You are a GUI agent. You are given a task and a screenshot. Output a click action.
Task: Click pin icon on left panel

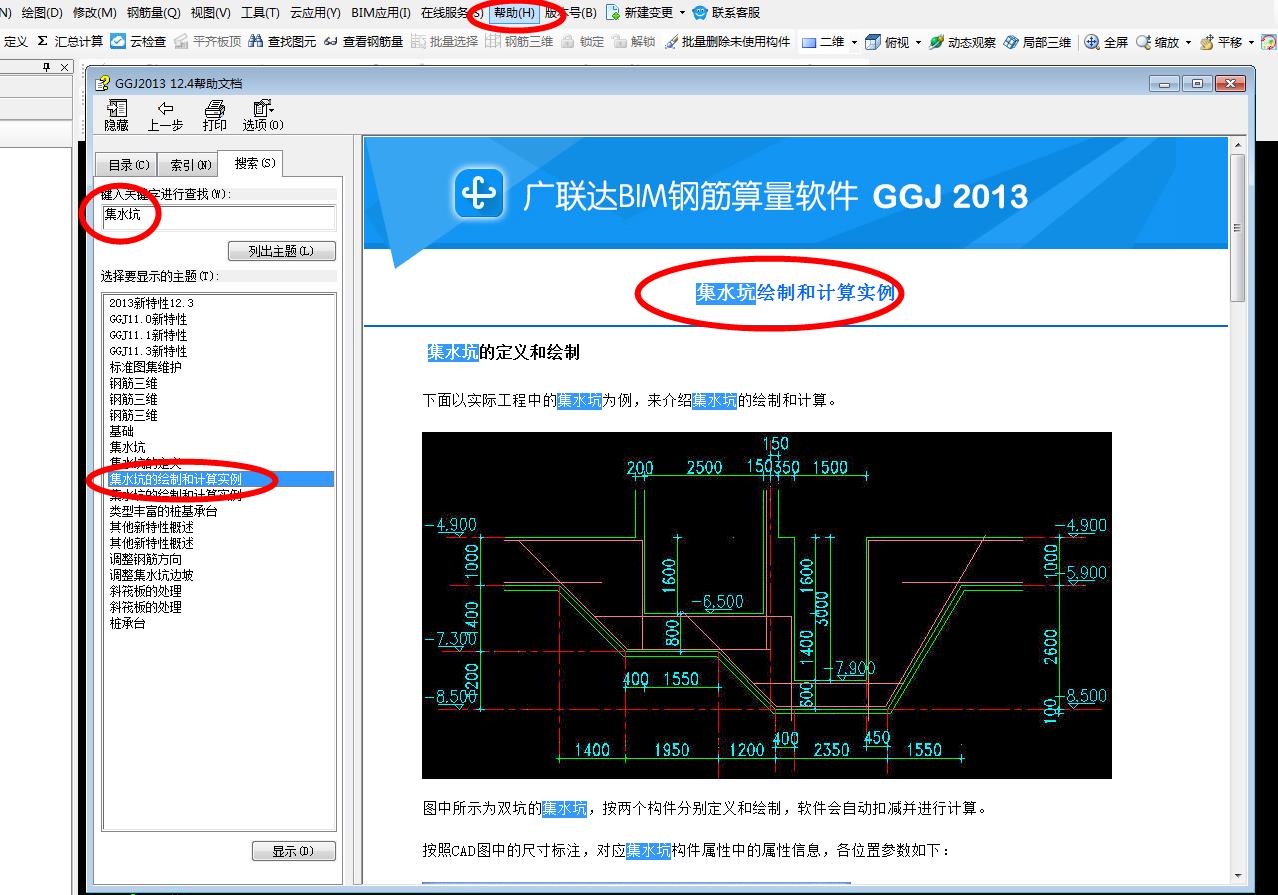[x=46, y=67]
